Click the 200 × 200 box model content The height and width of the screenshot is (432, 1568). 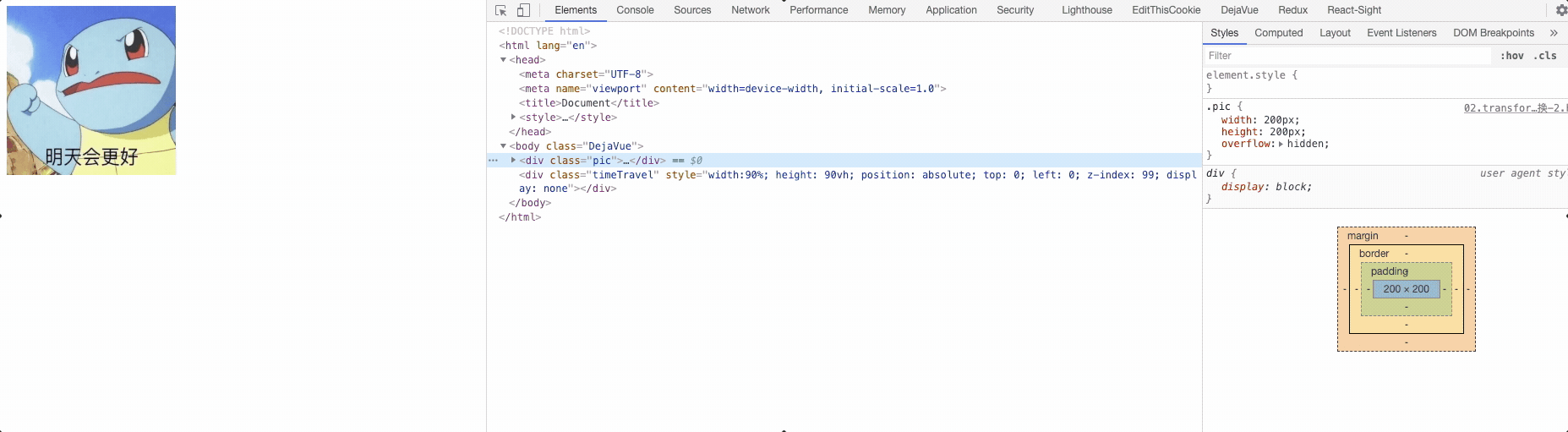click(1406, 289)
